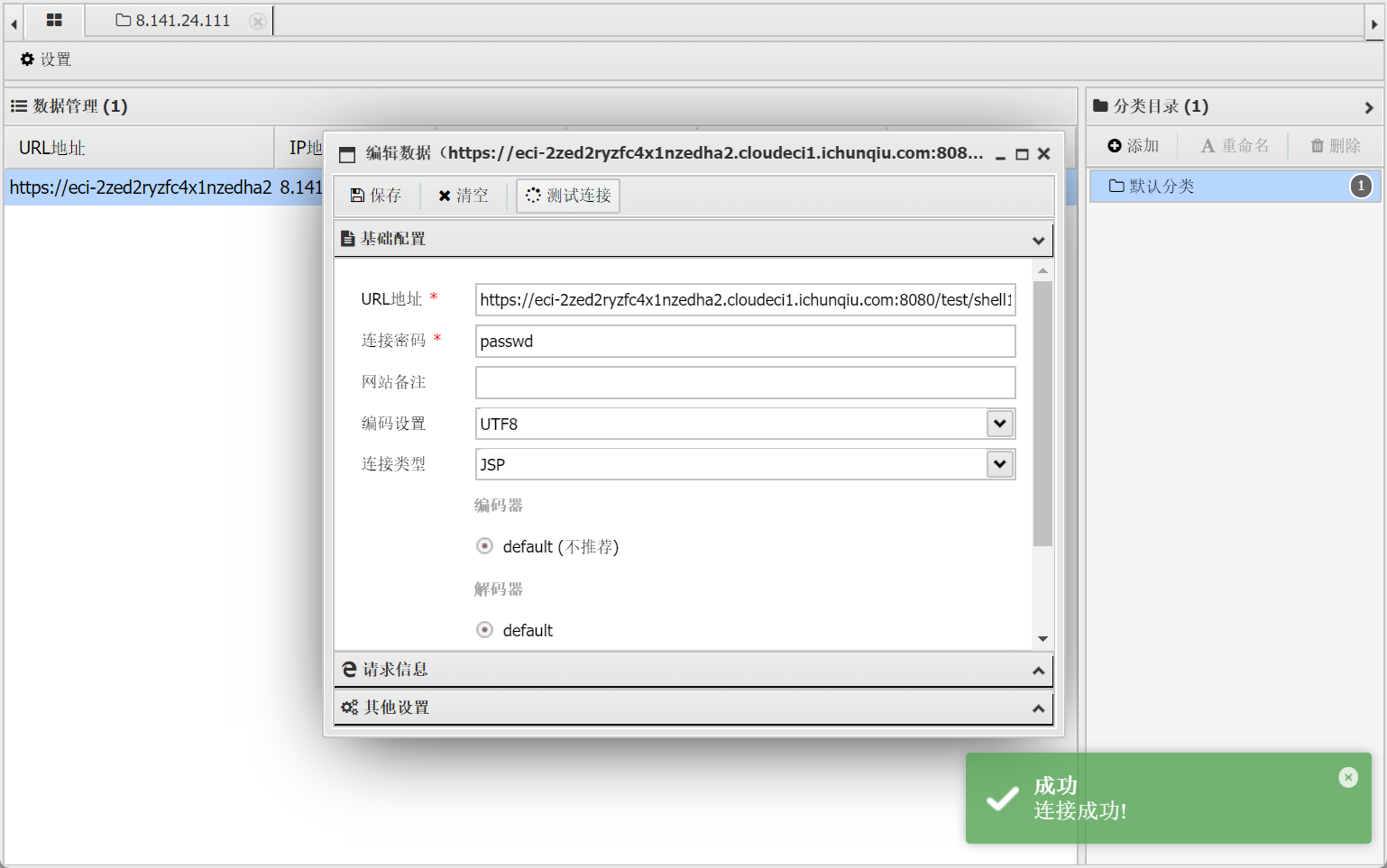Click 添加 to add a category
Image resolution: width=1387 pixels, height=868 pixels.
point(1133,146)
